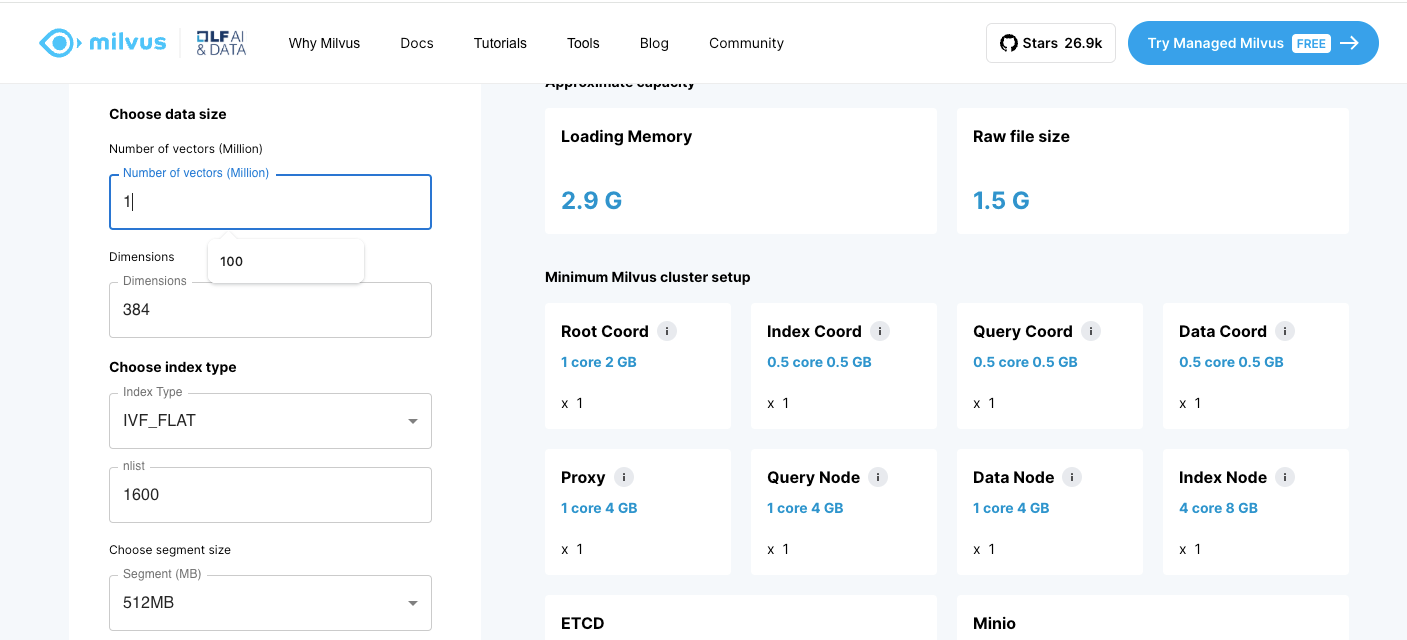Click the Minio card heading
Image resolution: width=1407 pixels, height=640 pixels.
click(x=994, y=623)
